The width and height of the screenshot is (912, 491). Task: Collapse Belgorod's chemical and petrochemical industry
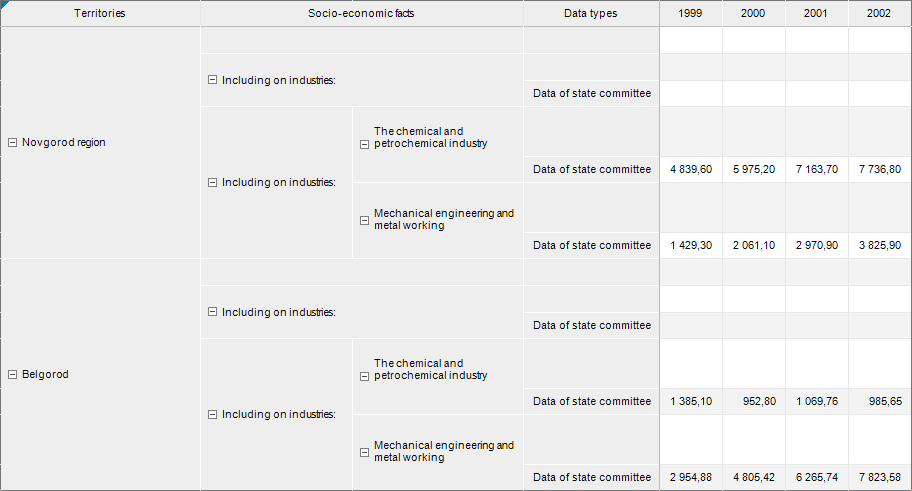pyautogui.click(x=365, y=376)
